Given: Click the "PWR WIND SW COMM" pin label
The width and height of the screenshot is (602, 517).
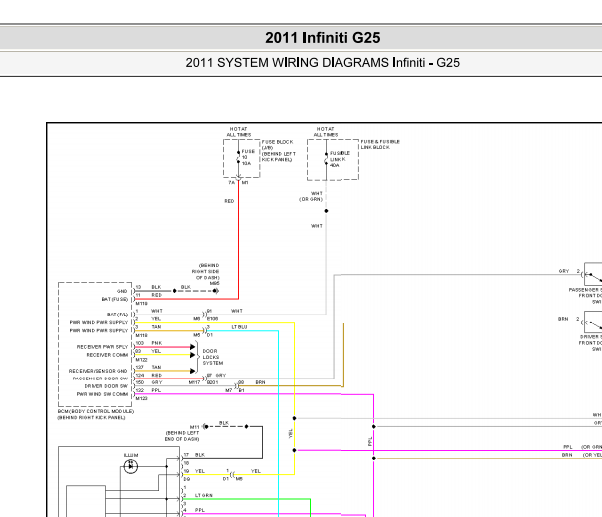Looking at the screenshot, I should click(102, 394).
